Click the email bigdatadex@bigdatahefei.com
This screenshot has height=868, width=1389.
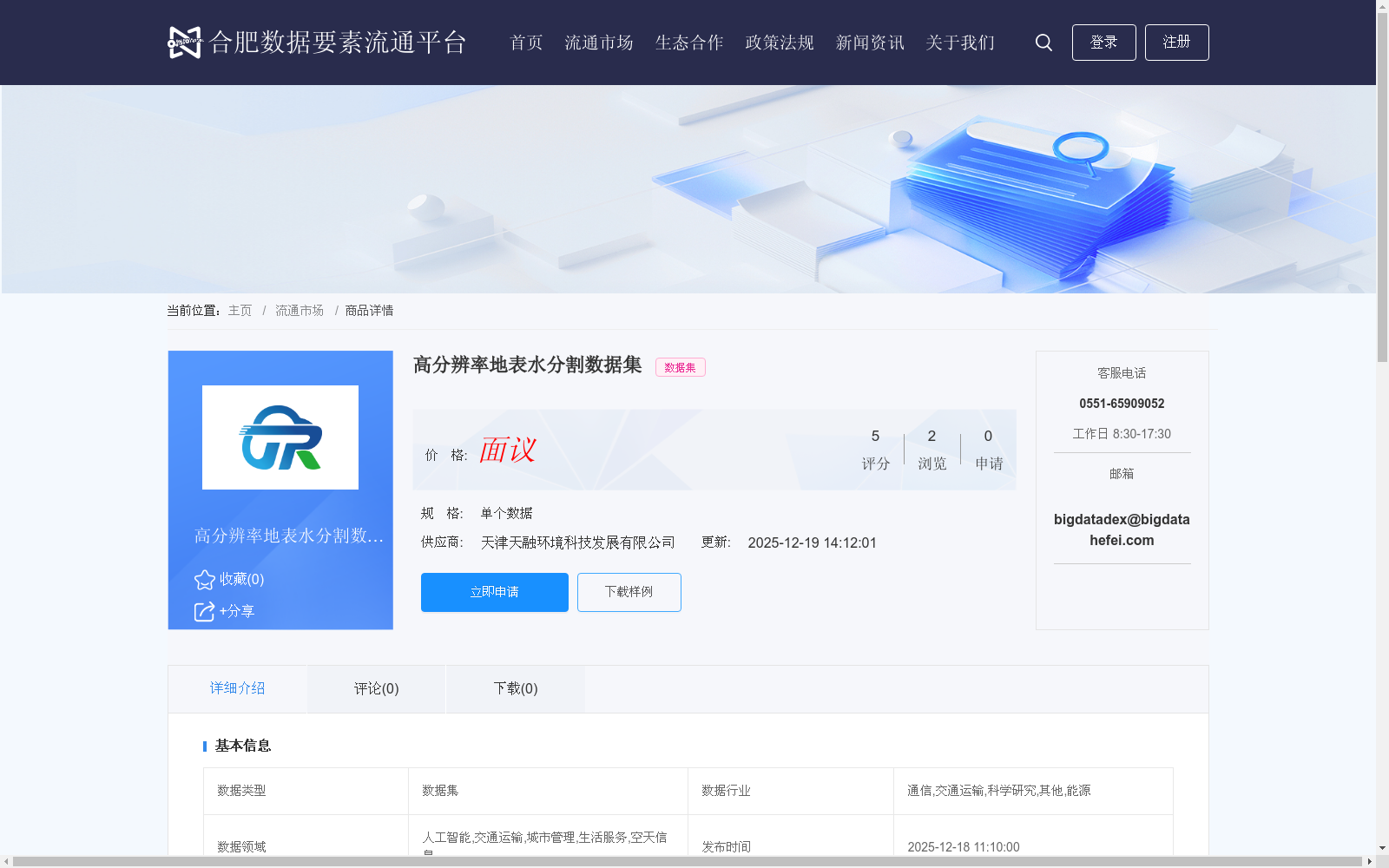click(1122, 529)
